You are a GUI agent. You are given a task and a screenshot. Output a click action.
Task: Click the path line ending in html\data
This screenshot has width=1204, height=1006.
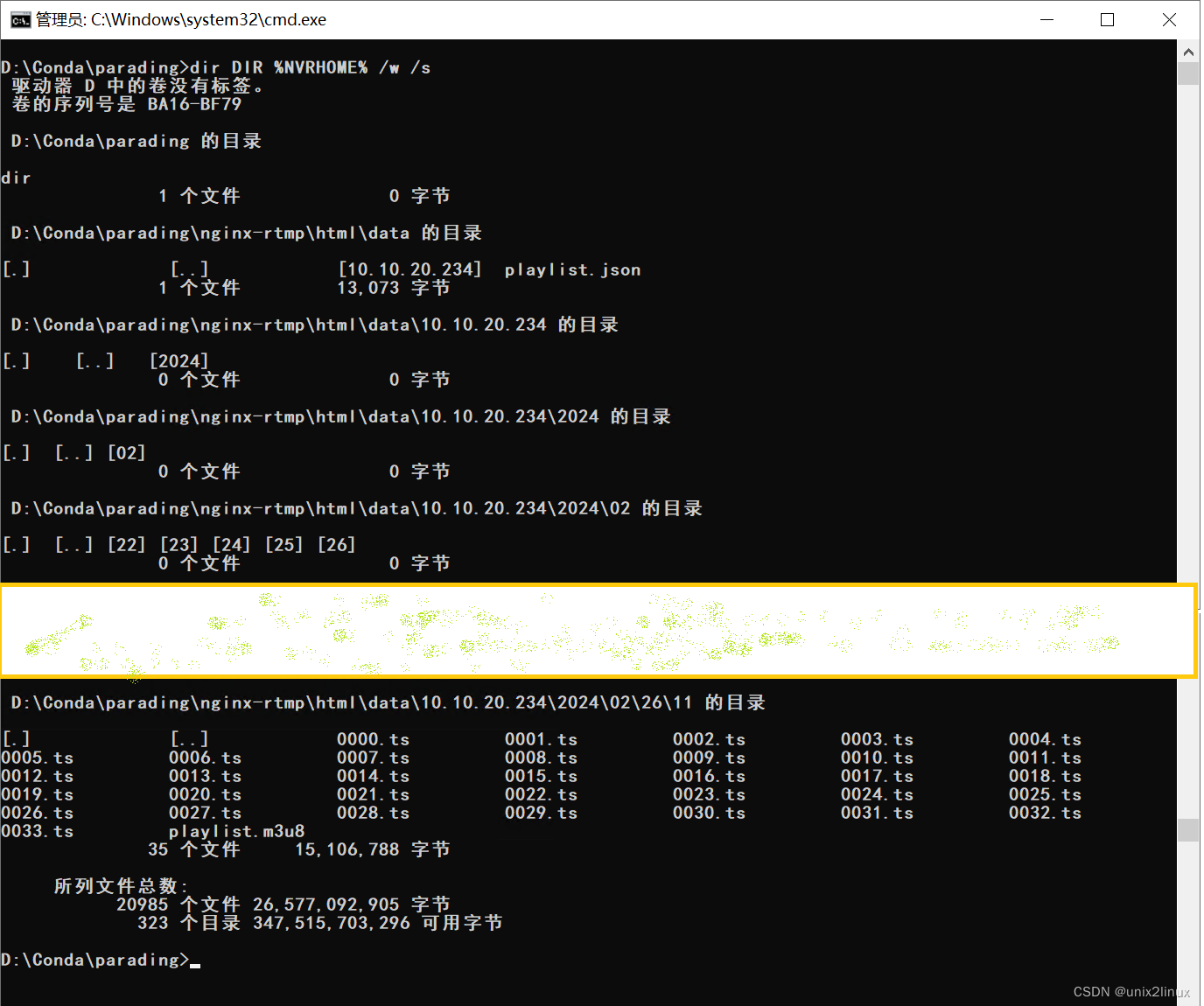247,233
